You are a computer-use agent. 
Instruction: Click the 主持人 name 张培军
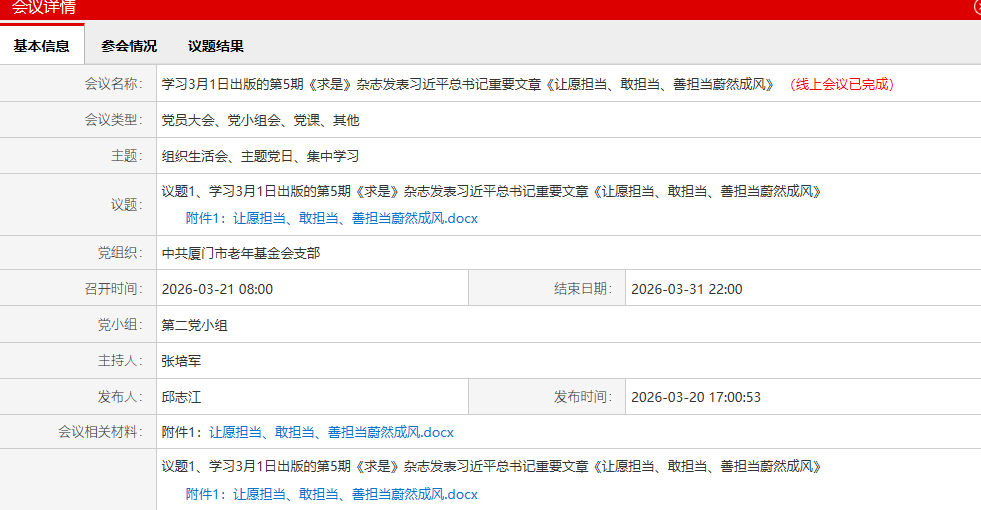[182, 361]
